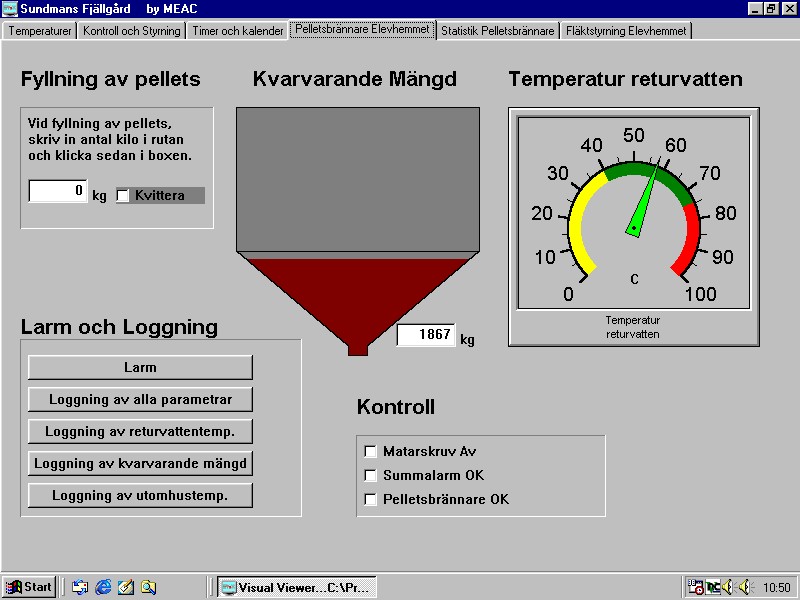Click the pellet fill kilo input field
This screenshot has height=600, width=800.
tap(58, 191)
